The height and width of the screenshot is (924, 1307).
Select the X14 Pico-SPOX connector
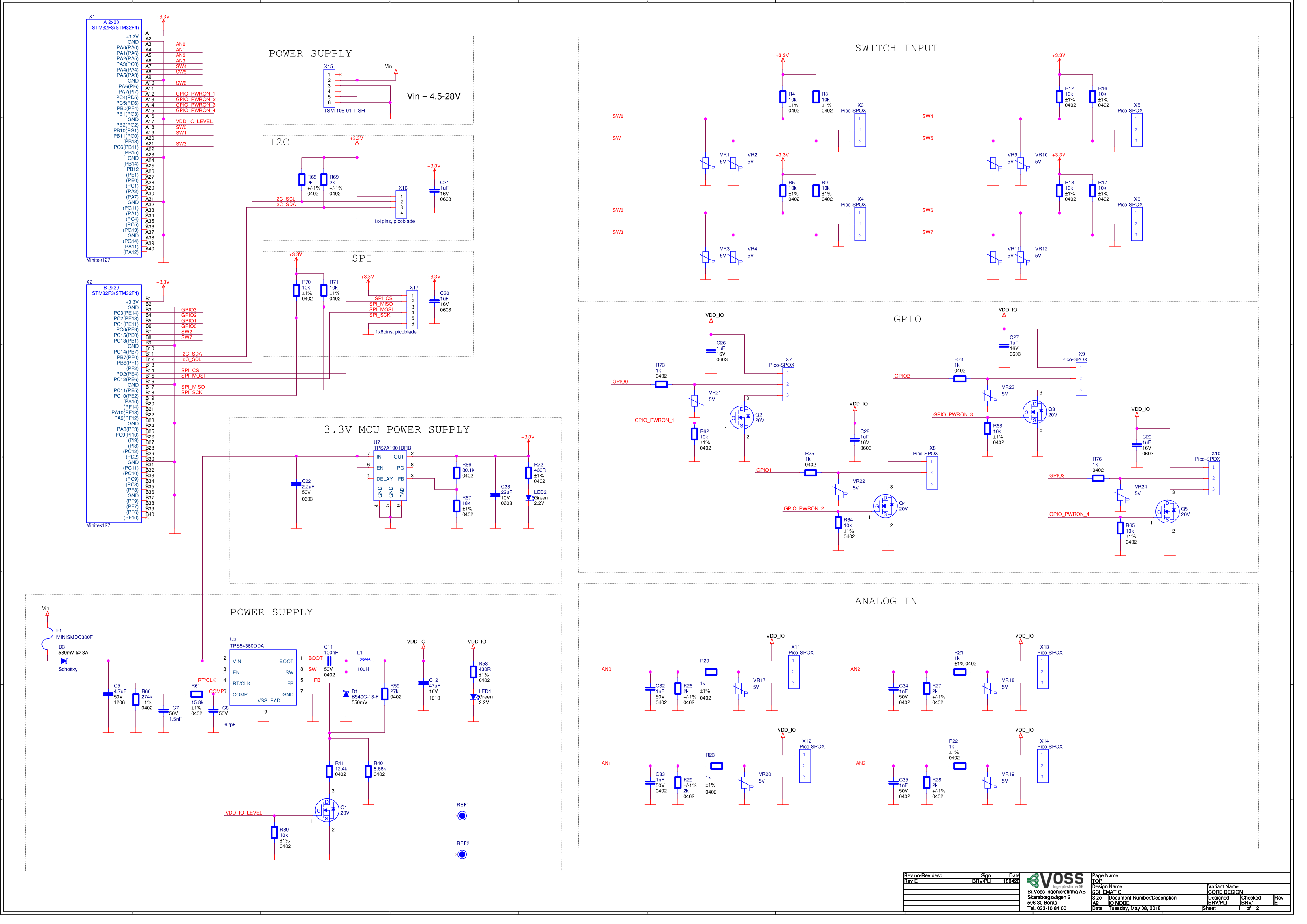1053,774
